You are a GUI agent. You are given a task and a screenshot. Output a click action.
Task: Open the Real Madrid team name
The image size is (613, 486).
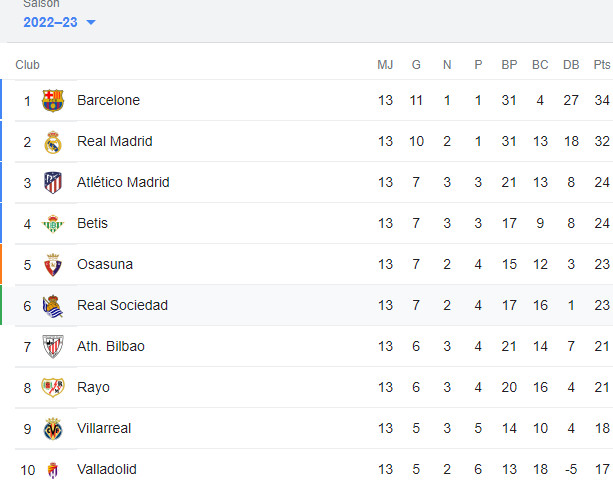coord(114,142)
